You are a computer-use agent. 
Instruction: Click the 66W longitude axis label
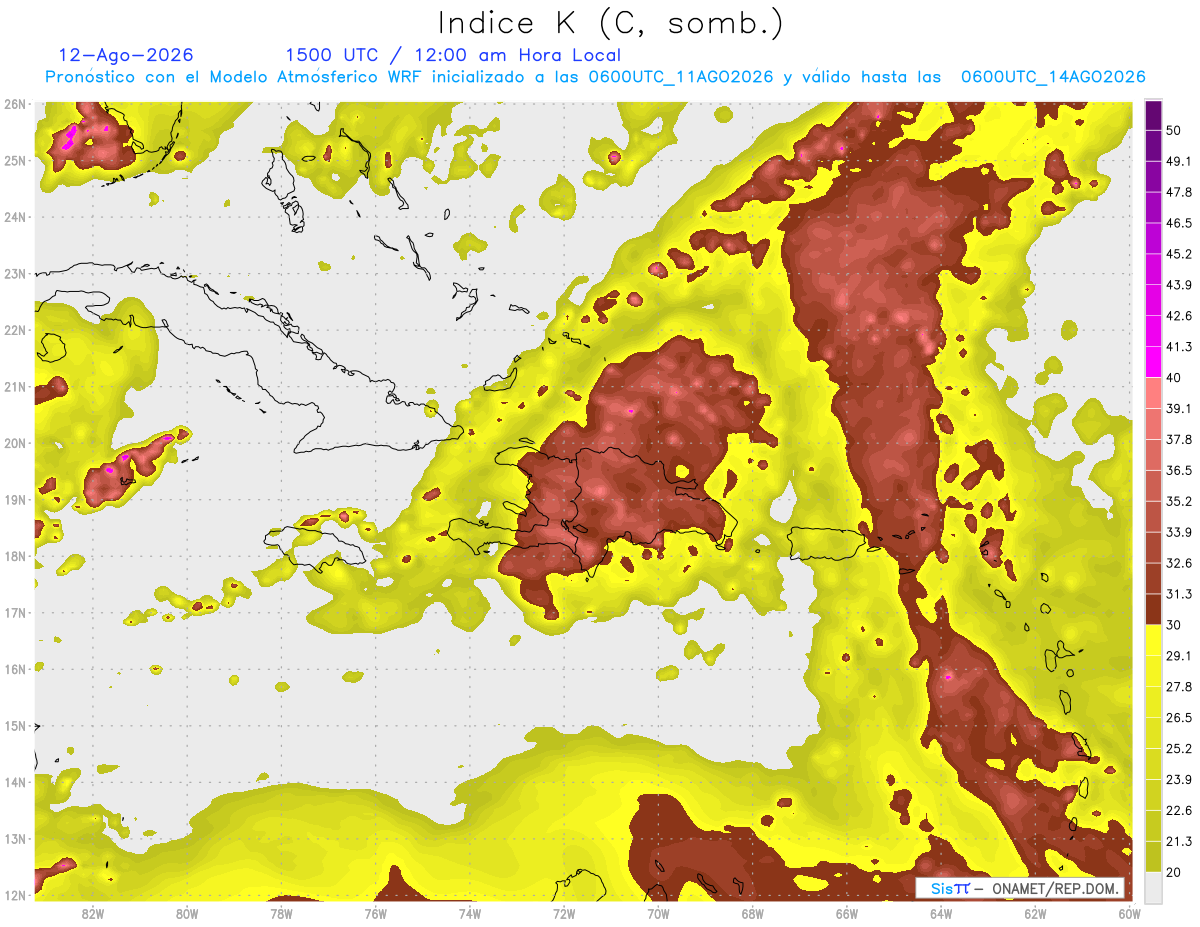847,914
